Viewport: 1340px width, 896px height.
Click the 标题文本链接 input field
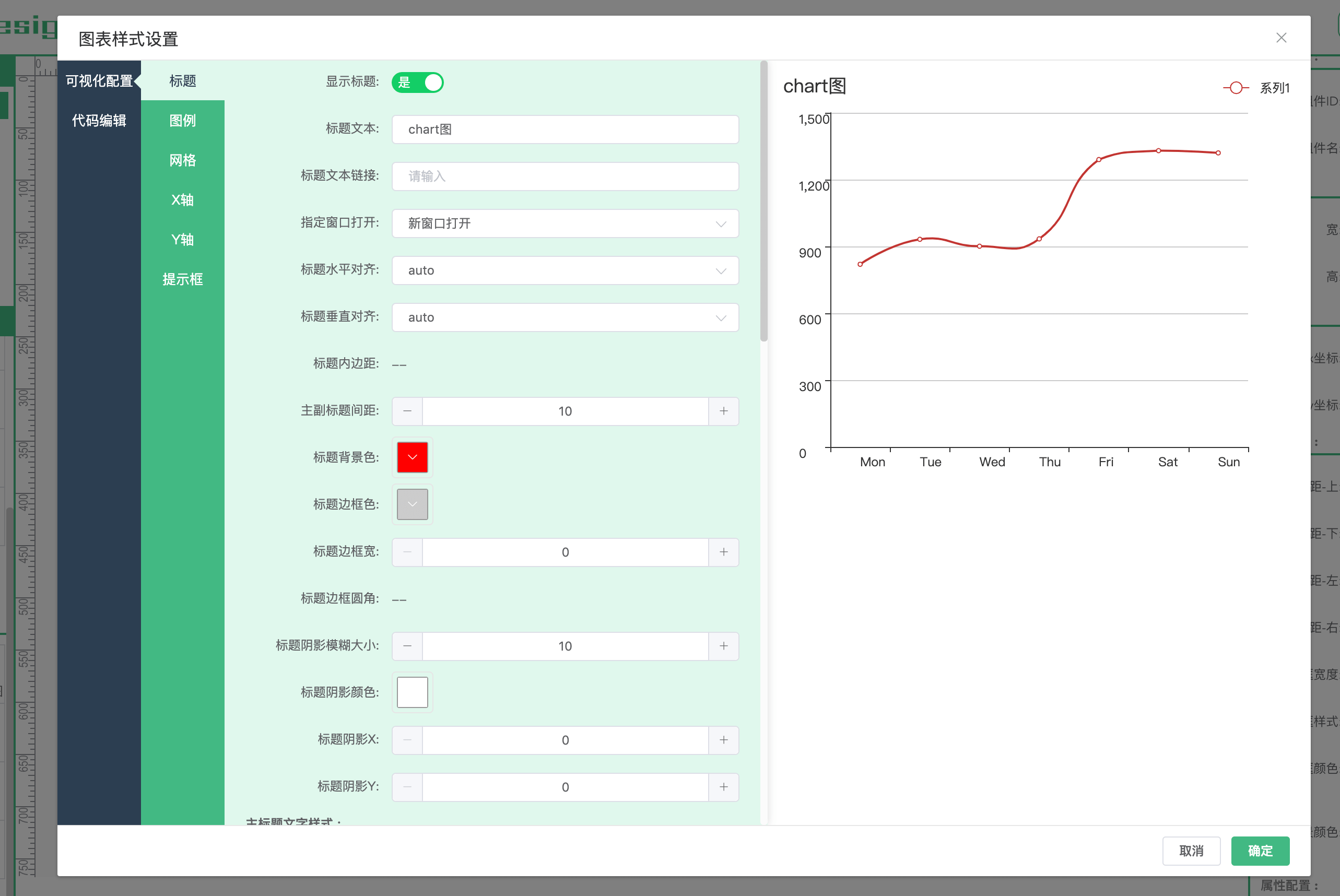pos(565,176)
